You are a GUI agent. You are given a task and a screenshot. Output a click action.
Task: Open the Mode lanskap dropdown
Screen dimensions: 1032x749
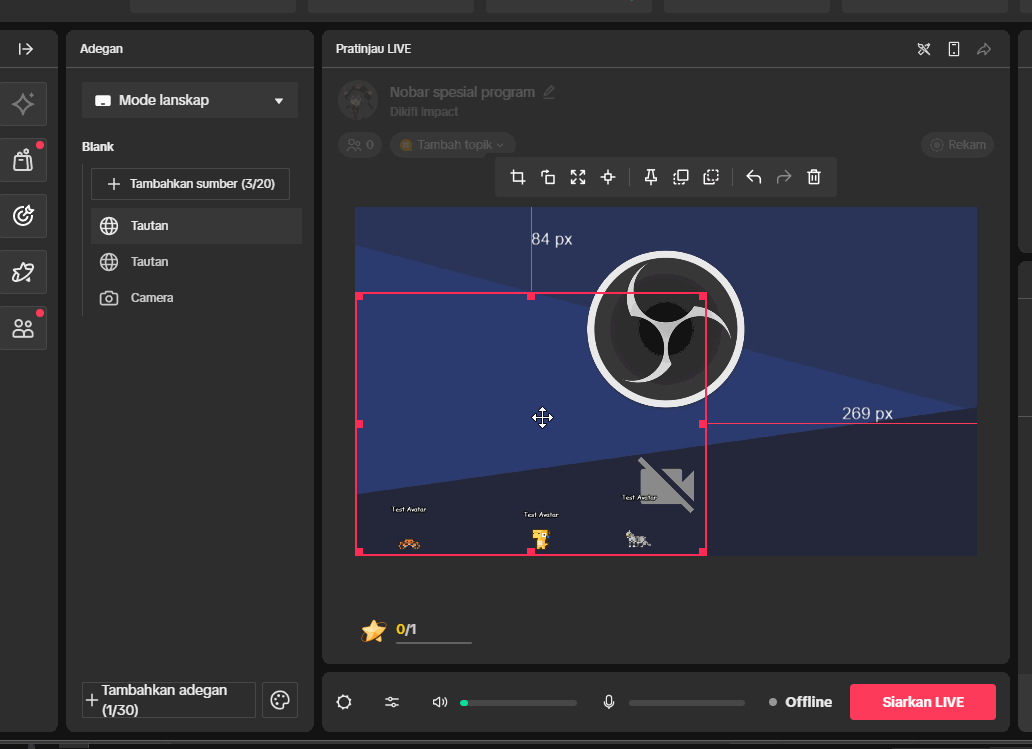[189, 100]
